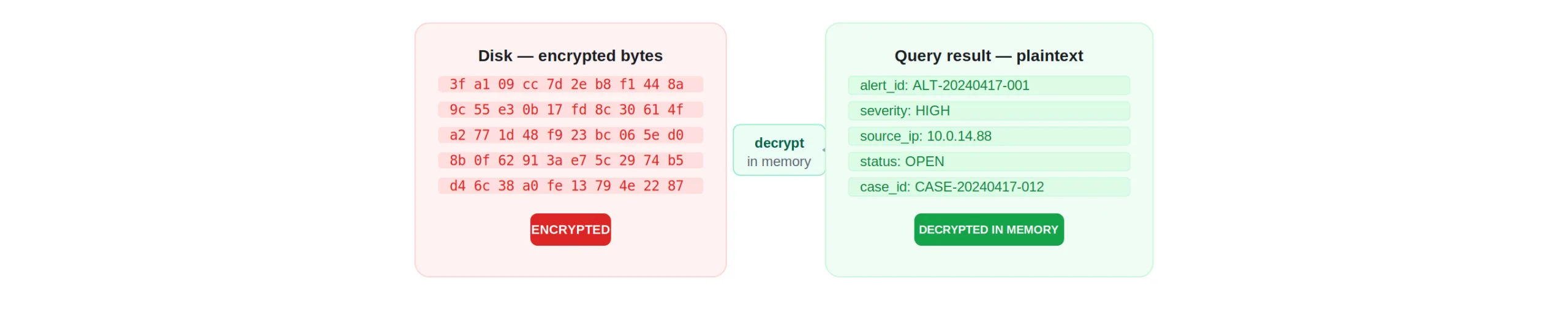Click the 'Disk — encrypted bytes' heading

click(x=570, y=56)
